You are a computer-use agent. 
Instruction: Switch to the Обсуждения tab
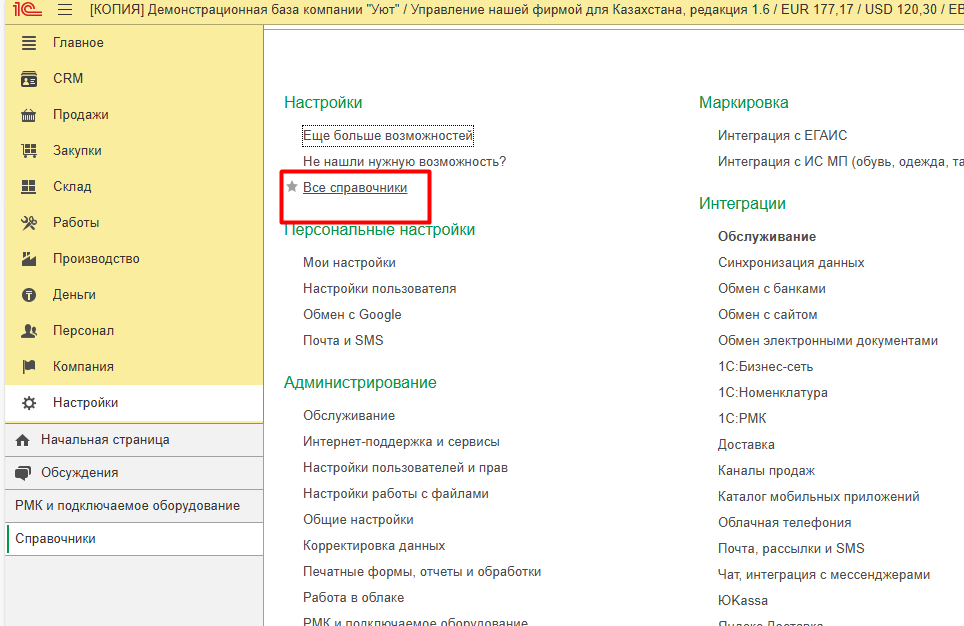(79, 473)
